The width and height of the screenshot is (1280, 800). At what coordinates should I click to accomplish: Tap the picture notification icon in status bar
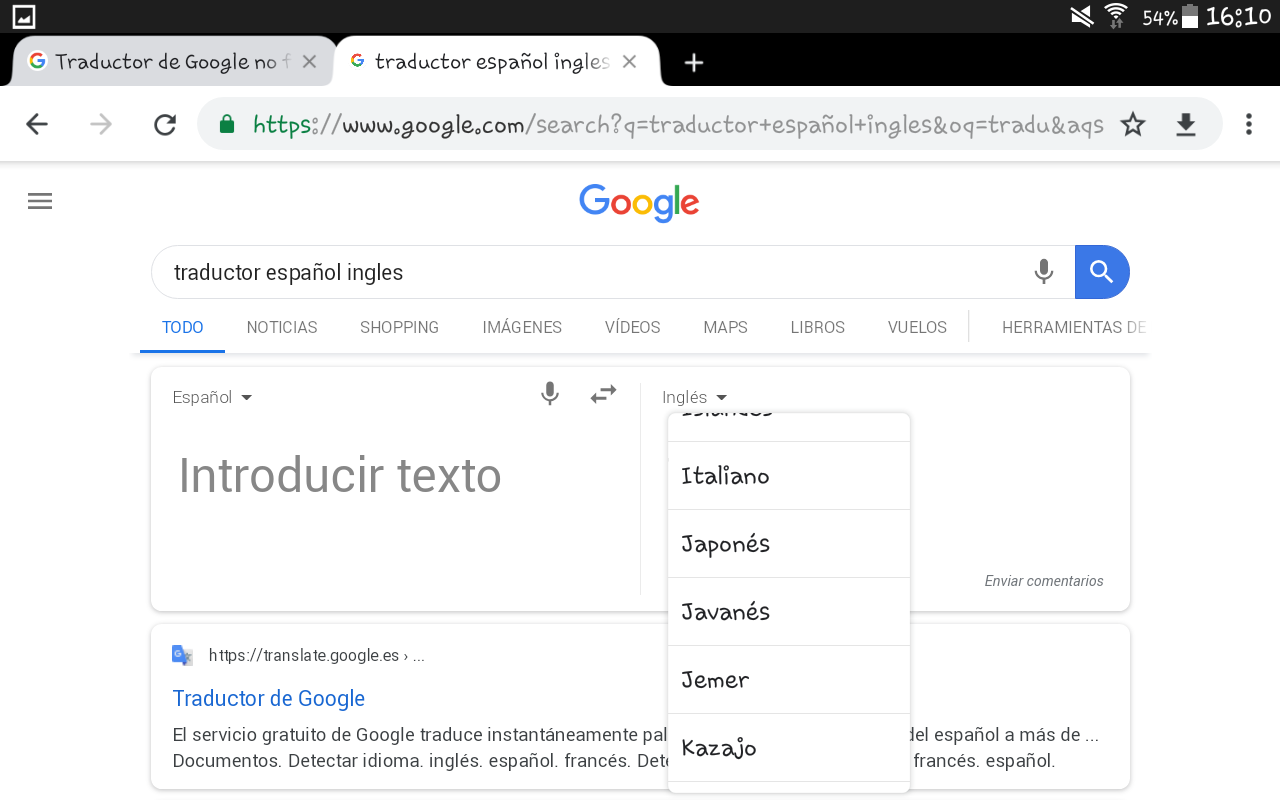[x=24, y=16]
